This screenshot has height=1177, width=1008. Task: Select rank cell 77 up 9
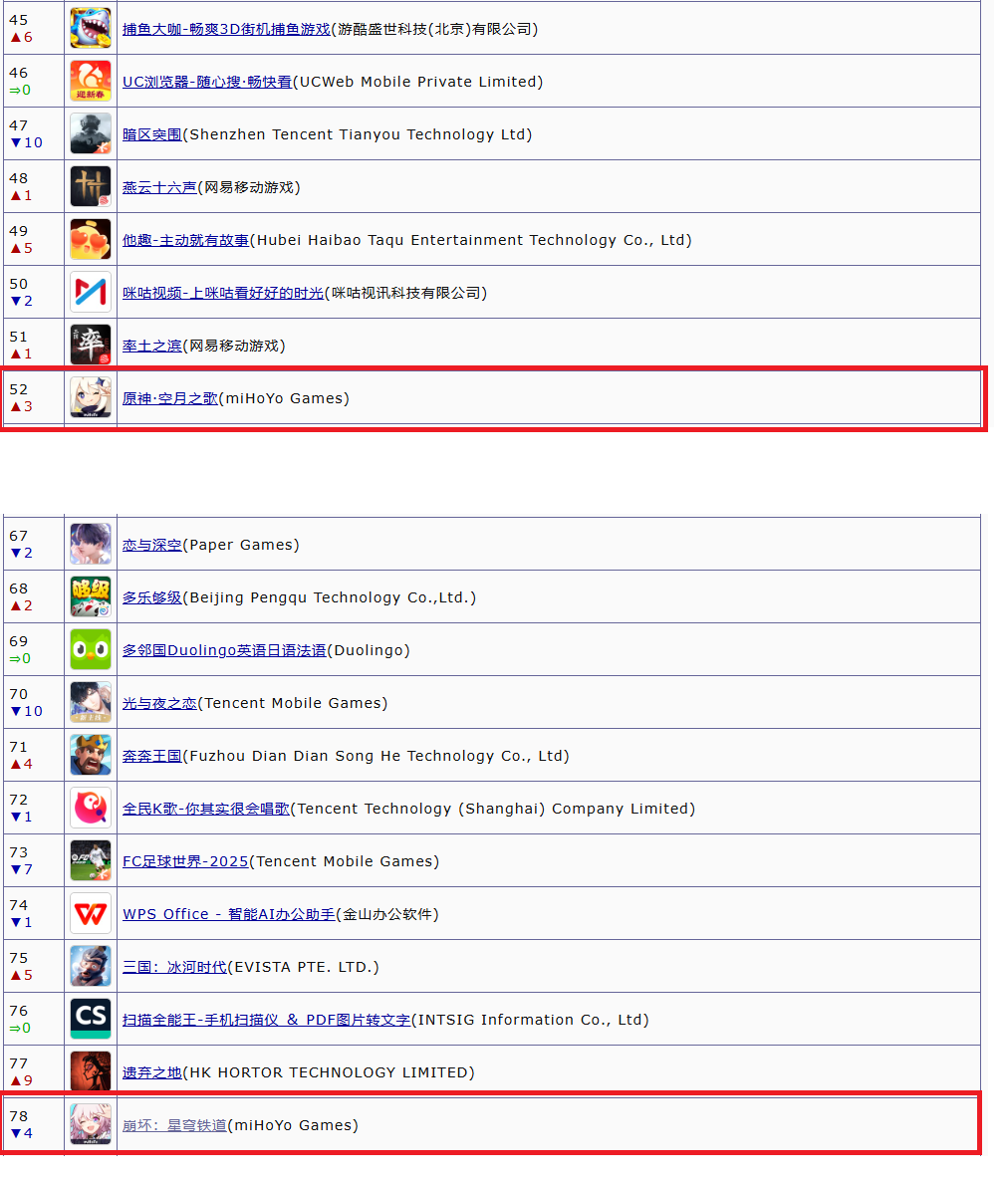point(35,1071)
